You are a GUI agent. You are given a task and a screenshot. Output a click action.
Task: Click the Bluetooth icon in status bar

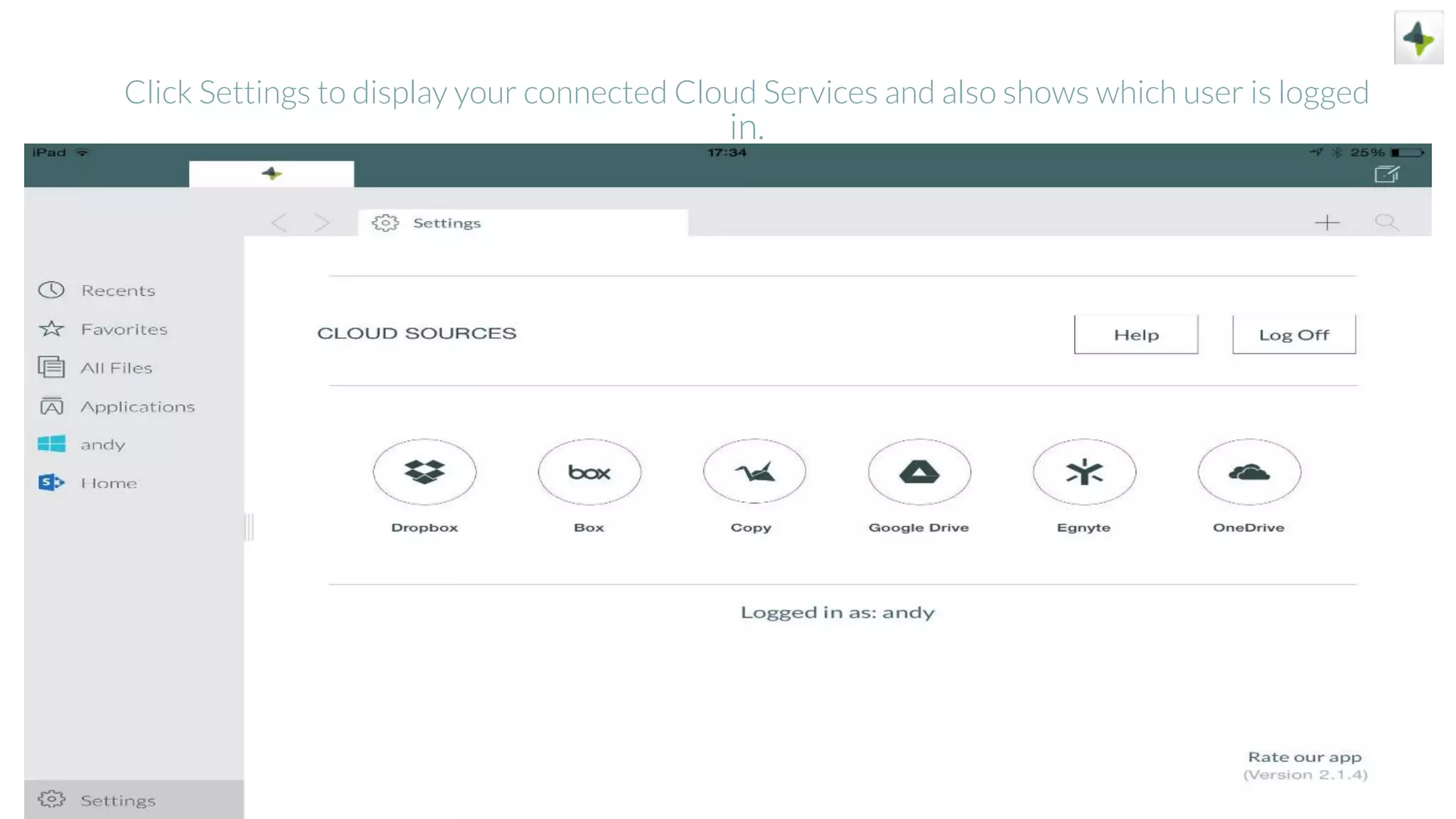[1337, 152]
